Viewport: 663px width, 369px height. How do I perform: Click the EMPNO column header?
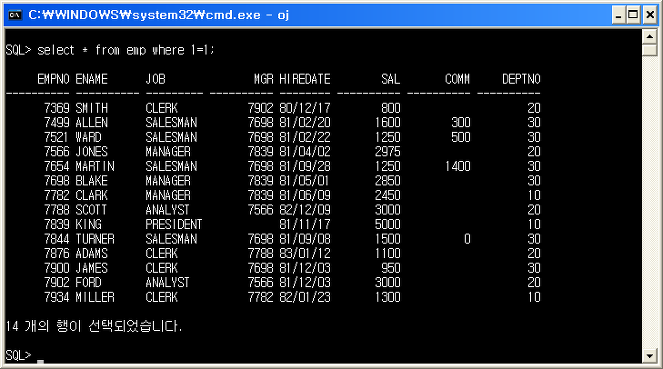click(x=53, y=79)
